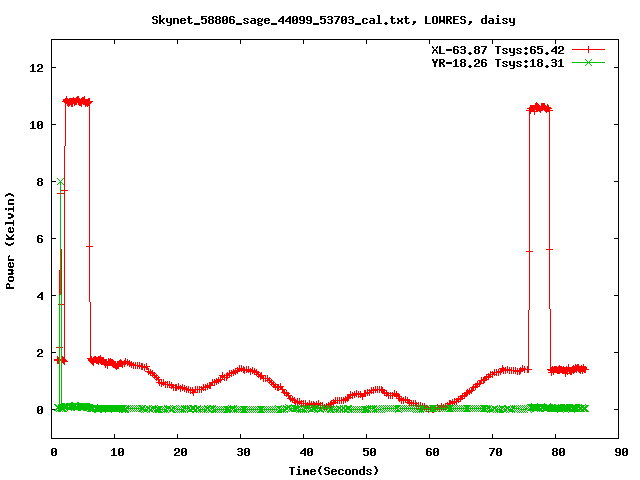Image resolution: width=640 pixels, height=480 pixels.
Task: Click the Time(Seconds) axis label
Action: [334, 471]
